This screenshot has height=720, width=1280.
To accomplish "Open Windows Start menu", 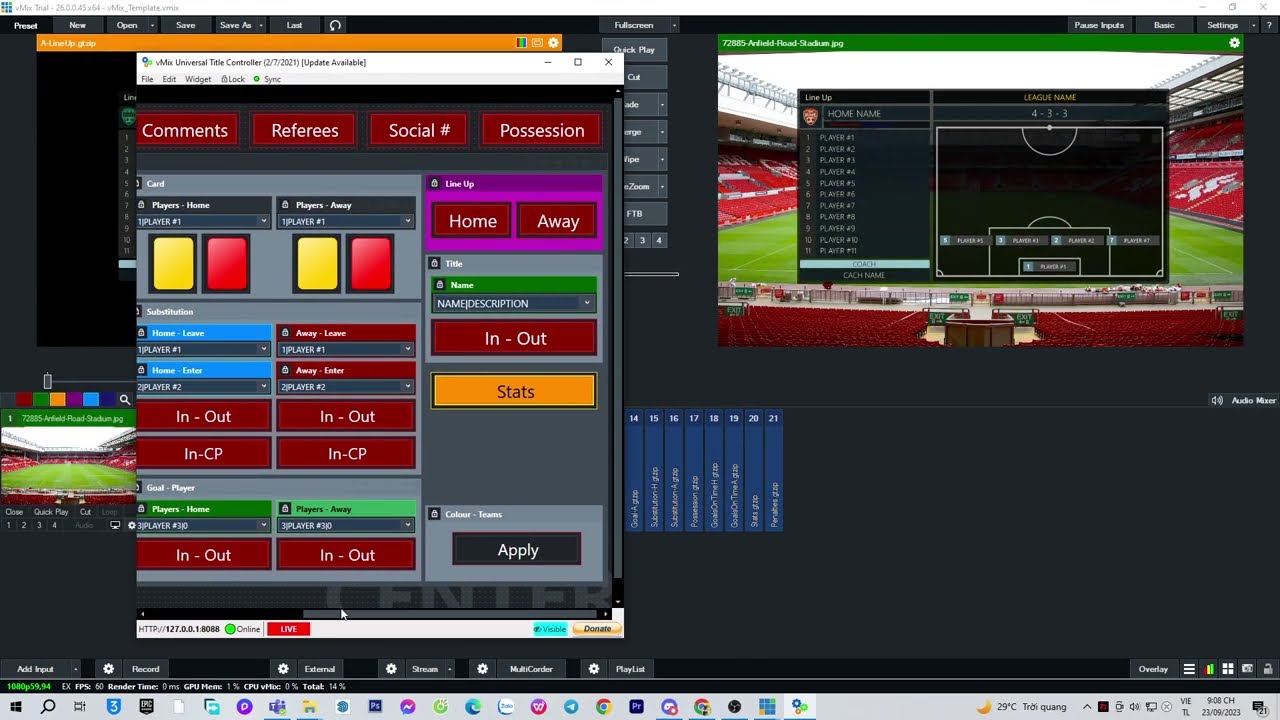I will (16, 707).
